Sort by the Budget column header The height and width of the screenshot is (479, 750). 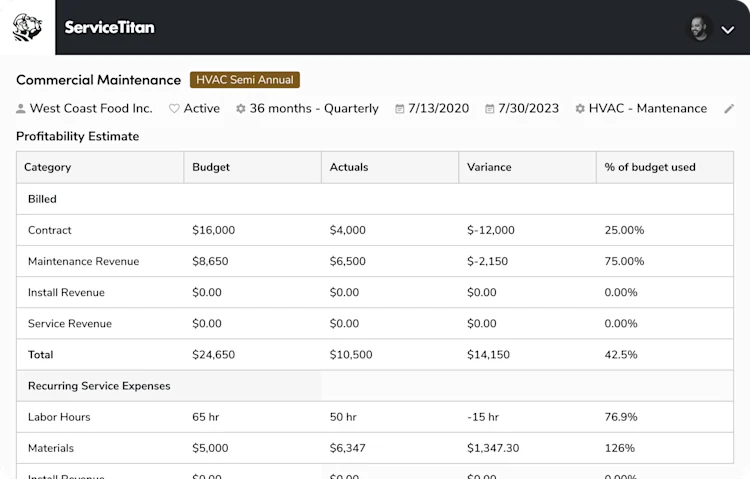tap(211, 167)
